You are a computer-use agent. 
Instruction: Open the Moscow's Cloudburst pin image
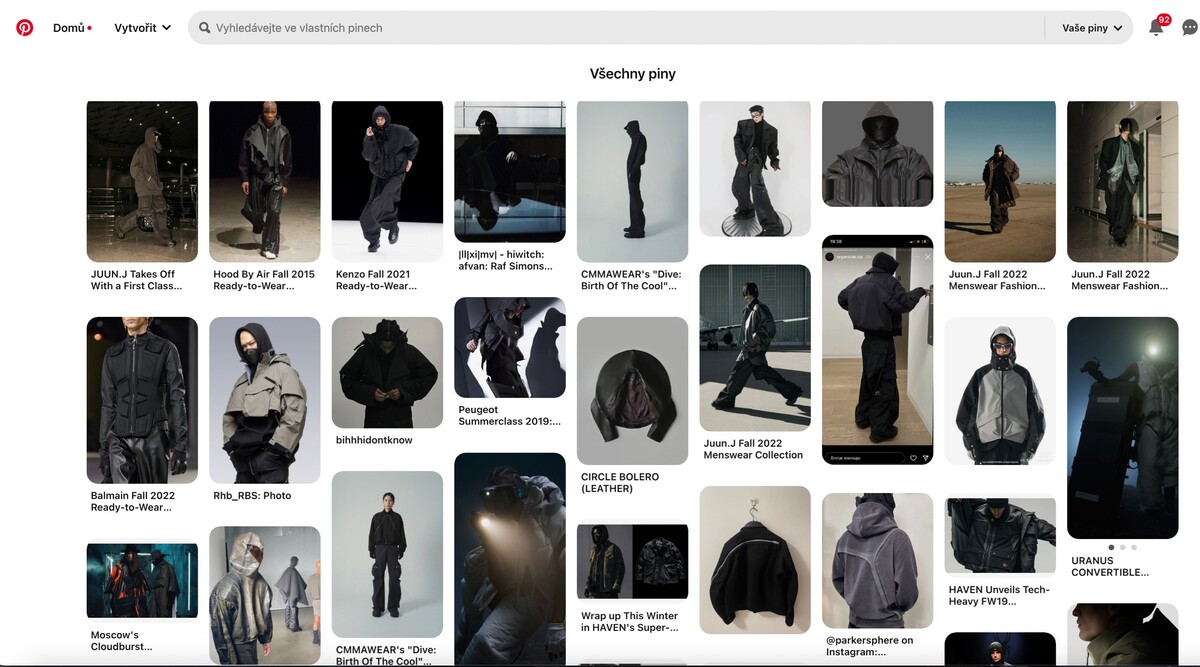tap(142, 580)
